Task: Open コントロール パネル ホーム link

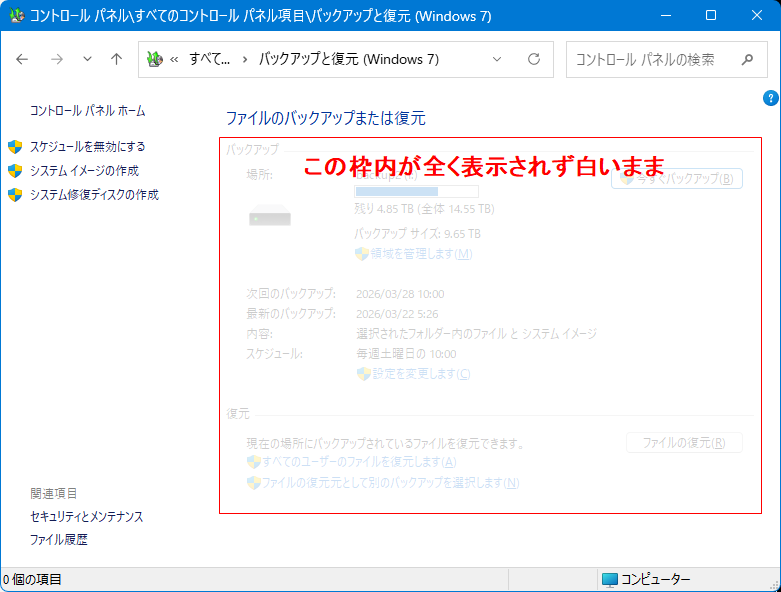Action: (x=87, y=111)
